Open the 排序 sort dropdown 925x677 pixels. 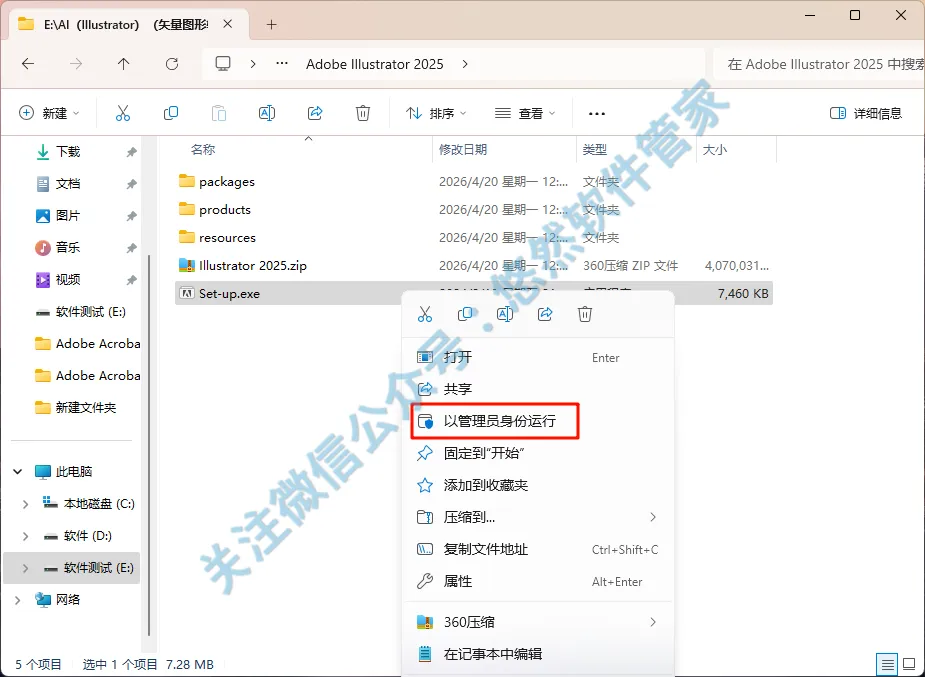pos(435,113)
